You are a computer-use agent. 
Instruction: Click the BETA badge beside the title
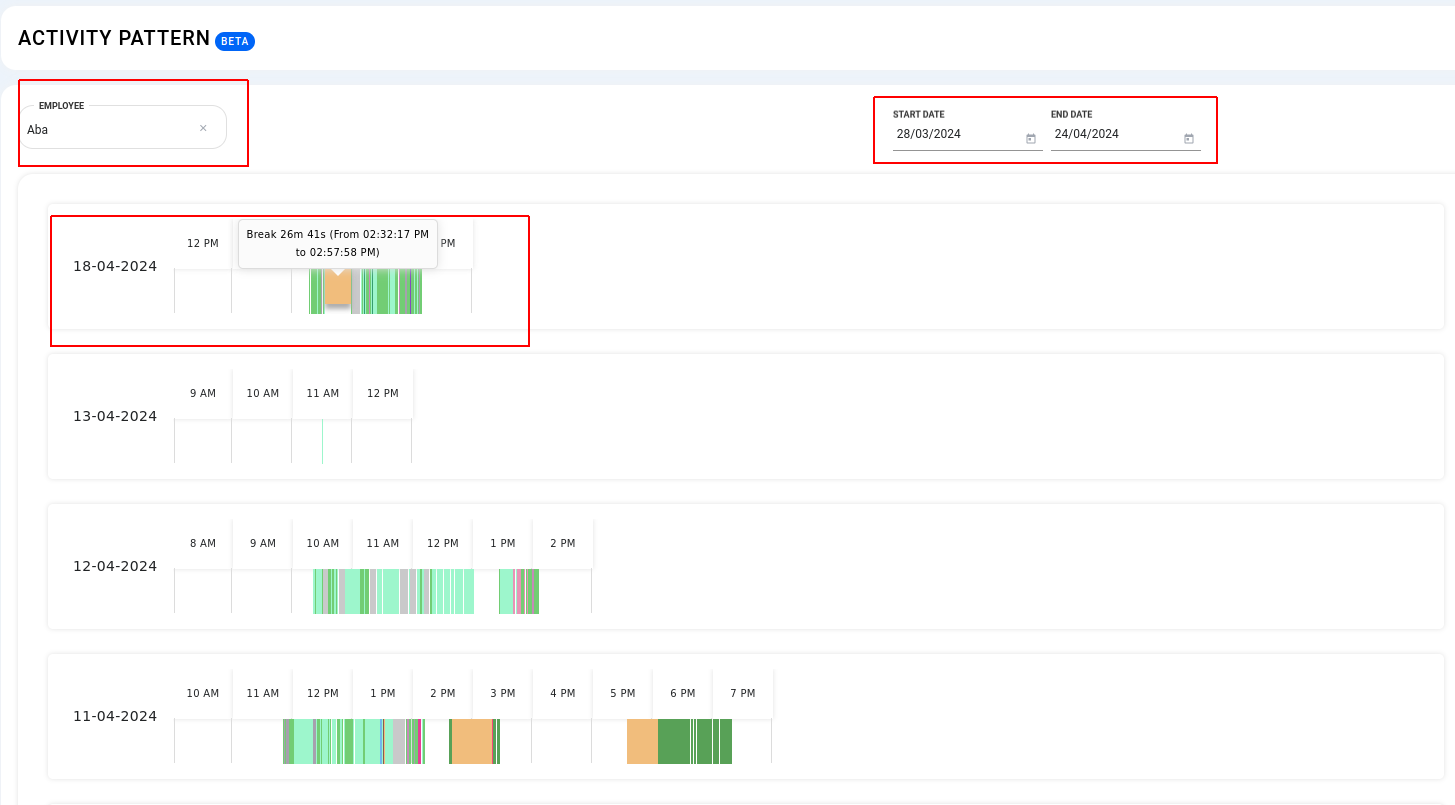pos(235,41)
